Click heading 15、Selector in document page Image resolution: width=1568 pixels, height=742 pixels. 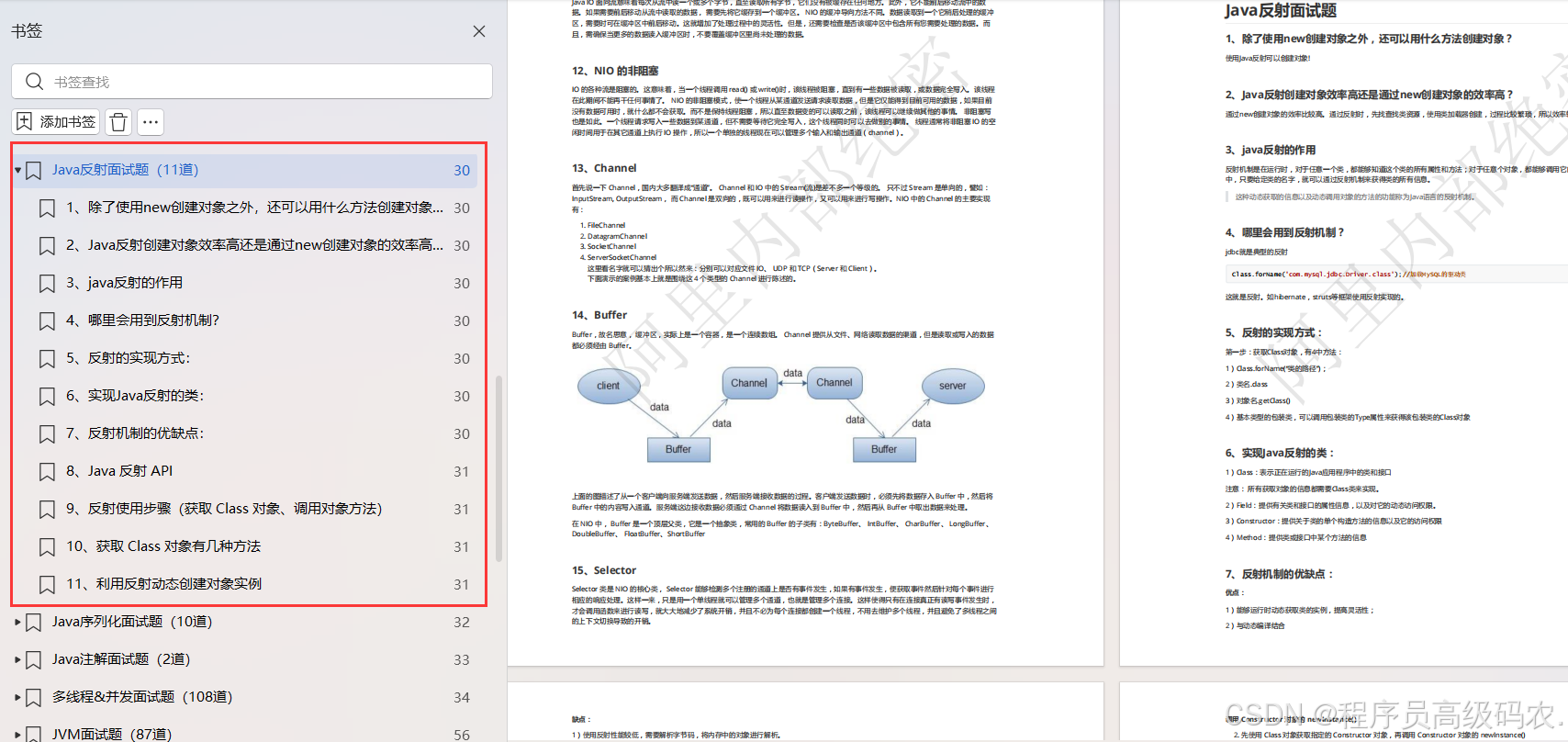604,570
